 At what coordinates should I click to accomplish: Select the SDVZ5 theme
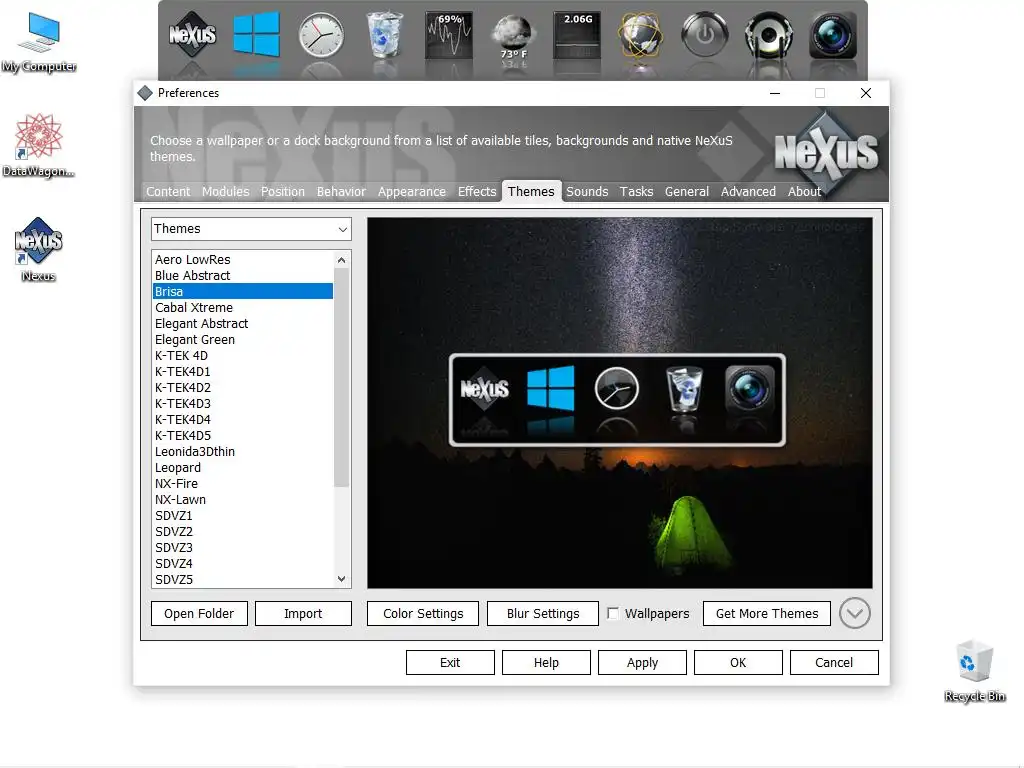pyautogui.click(x=242, y=579)
